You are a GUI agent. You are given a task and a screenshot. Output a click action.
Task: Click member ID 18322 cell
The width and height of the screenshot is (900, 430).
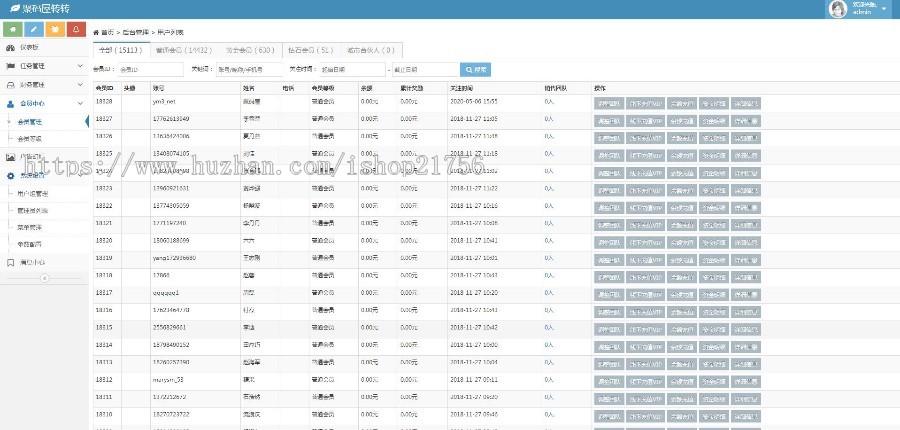(x=104, y=206)
